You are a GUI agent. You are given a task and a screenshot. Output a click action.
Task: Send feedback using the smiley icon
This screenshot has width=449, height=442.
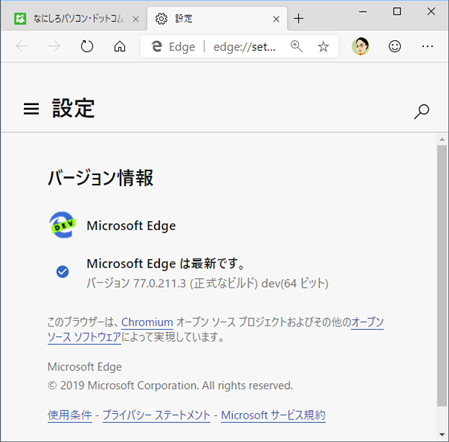click(x=395, y=46)
